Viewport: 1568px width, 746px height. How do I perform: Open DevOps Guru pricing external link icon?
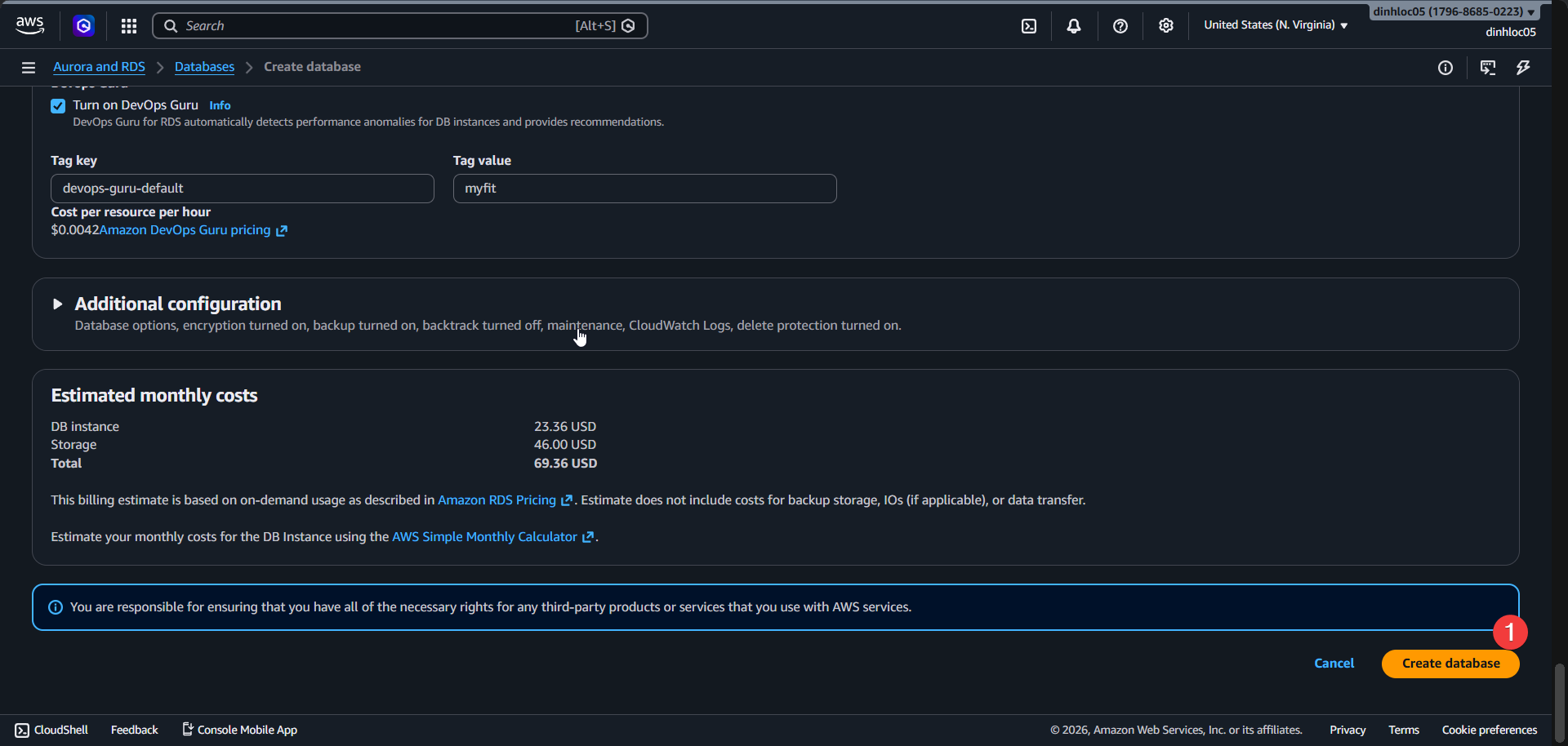tap(282, 231)
